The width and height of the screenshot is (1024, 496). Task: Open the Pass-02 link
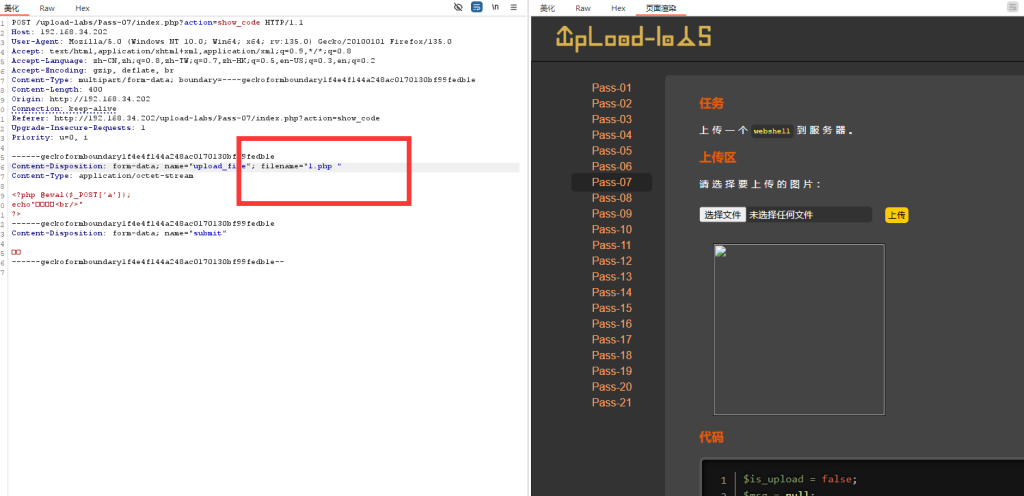click(x=611, y=104)
